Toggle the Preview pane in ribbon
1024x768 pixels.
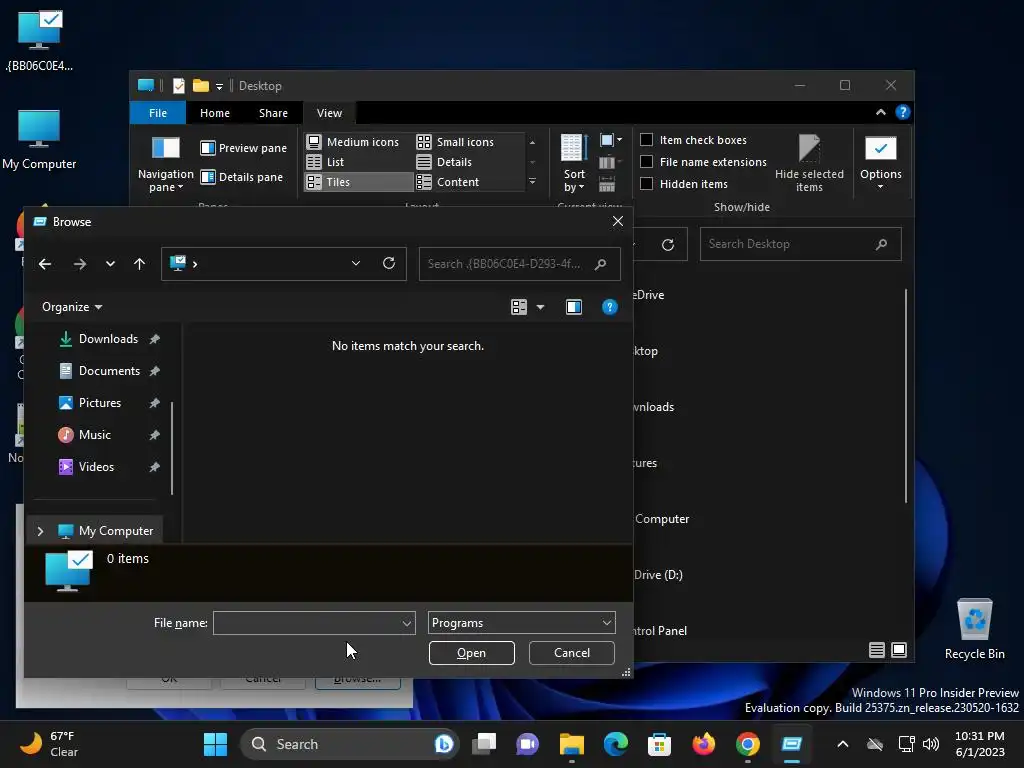coord(243,148)
